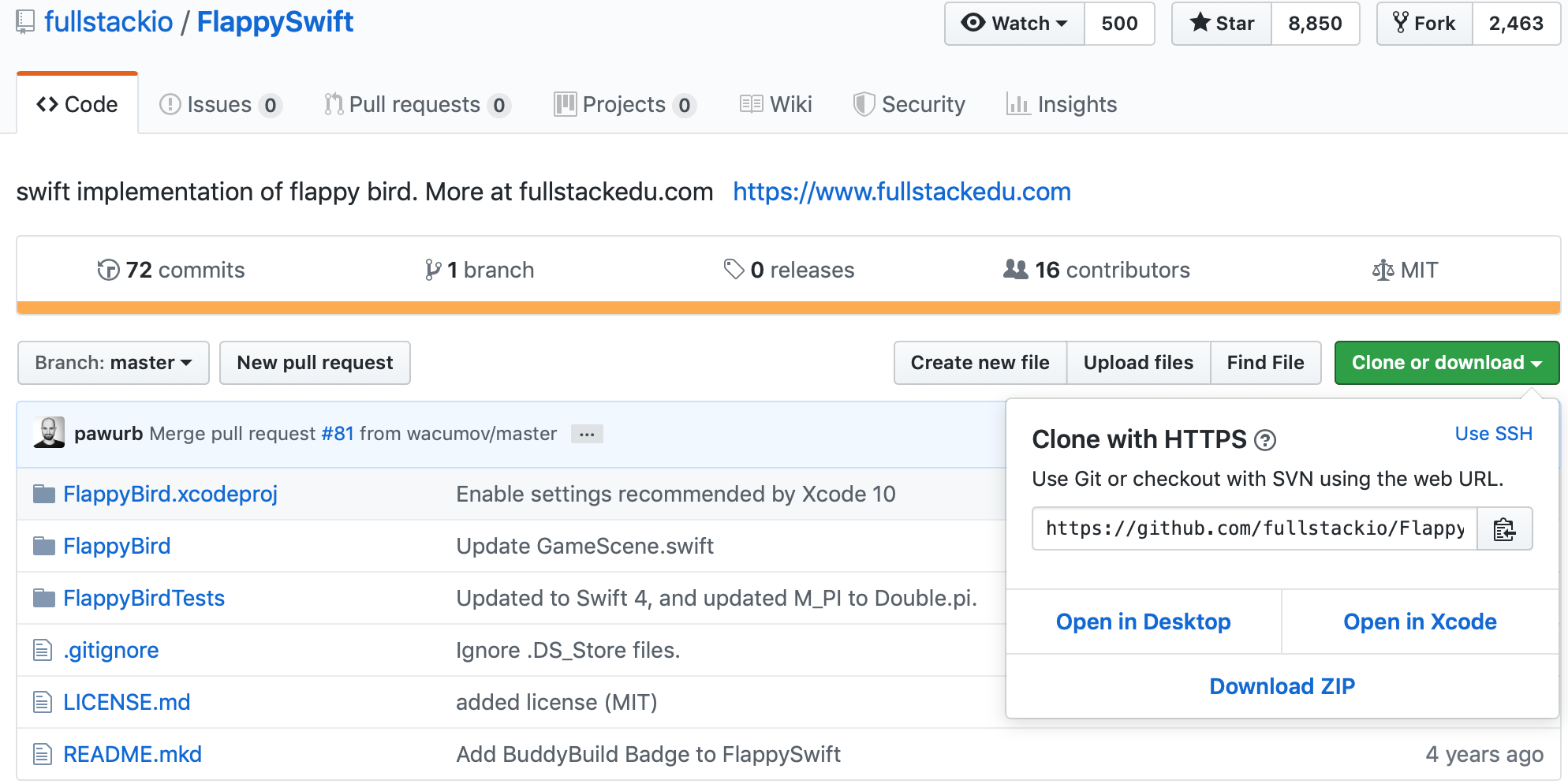The width and height of the screenshot is (1568, 784).
Task: Click 'Add BuddyBuild Badge to FlappySwift' commit message
Action: point(648,754)
